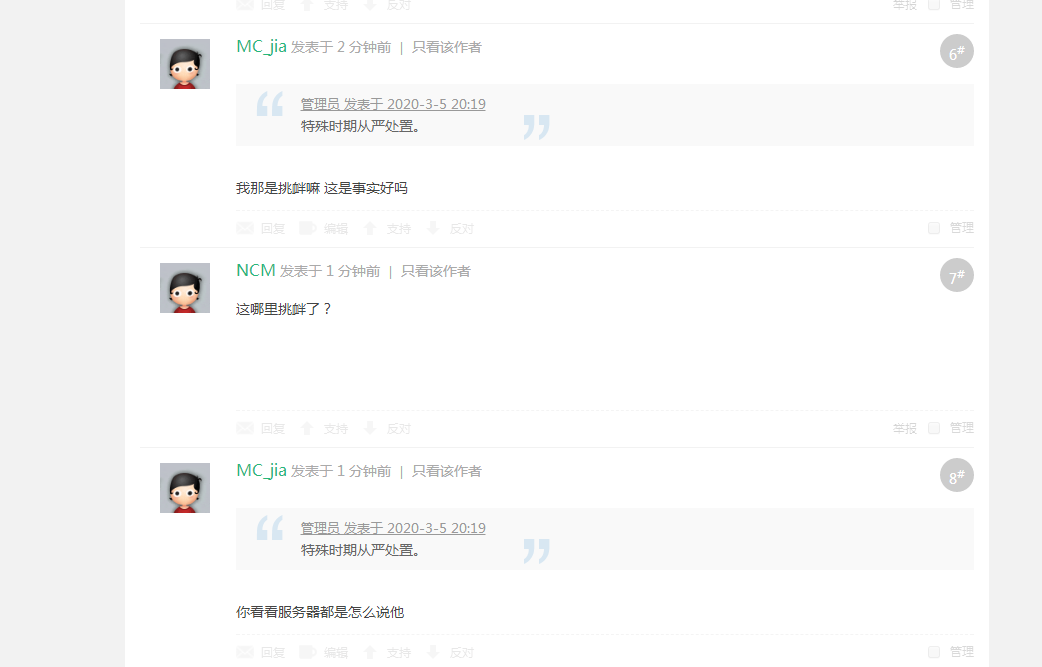Upvote NCM's post with the 支持 arrow
Screen dimensions: 1042x667
point(307,428)
